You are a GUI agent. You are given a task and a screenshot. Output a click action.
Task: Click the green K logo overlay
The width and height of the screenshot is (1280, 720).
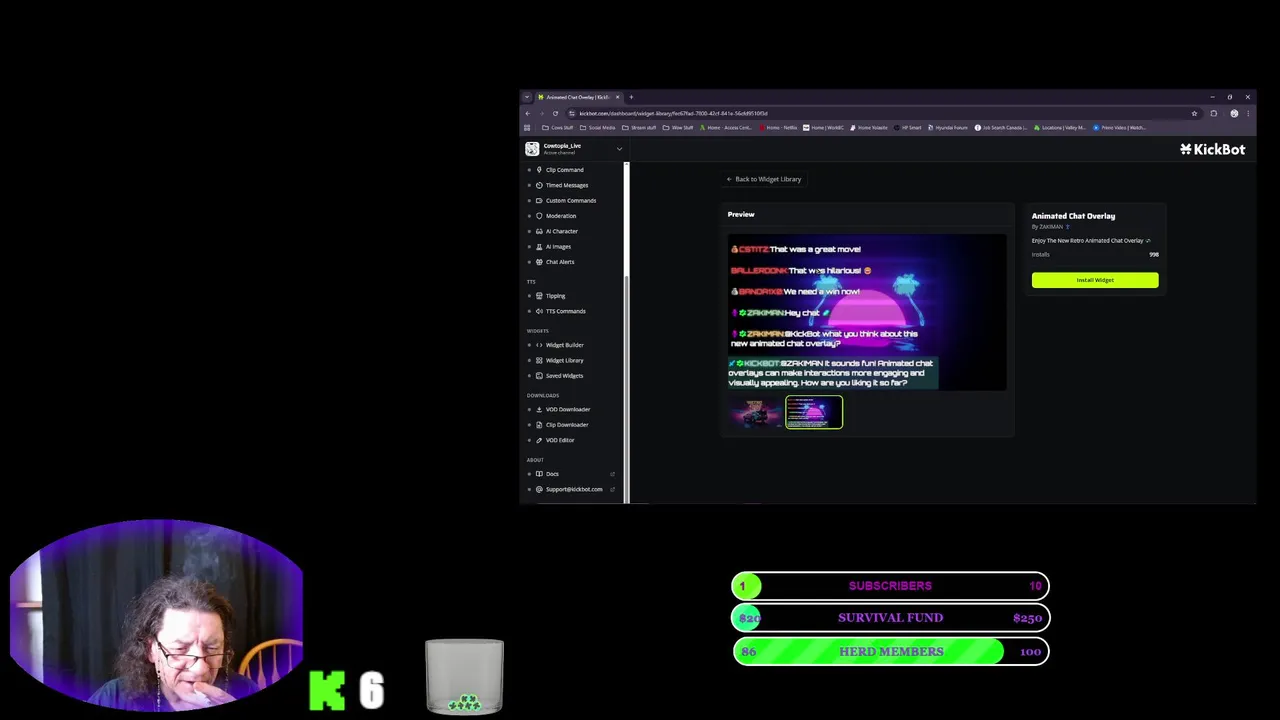(x=328, y=690)
